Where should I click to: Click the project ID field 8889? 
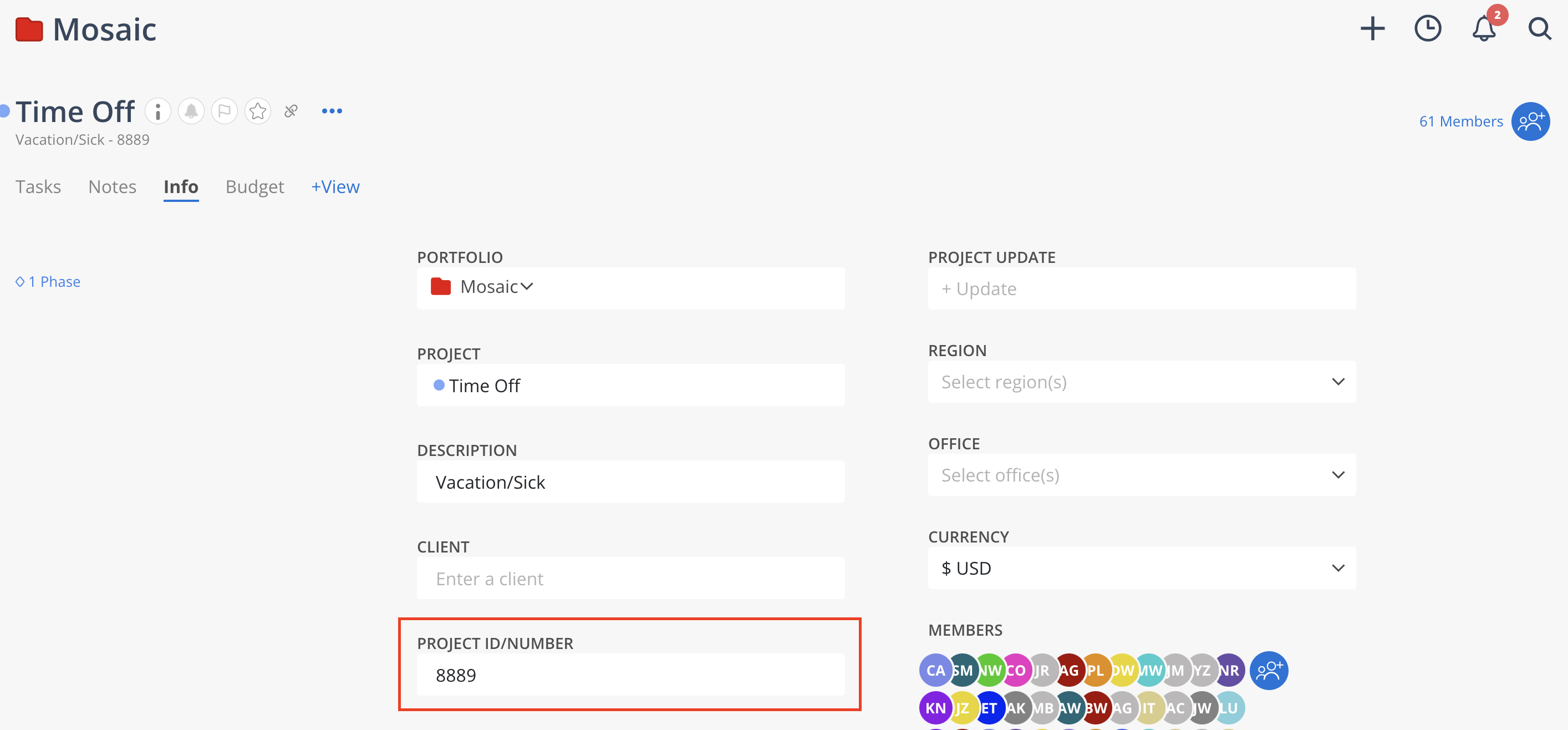point(630,675)
